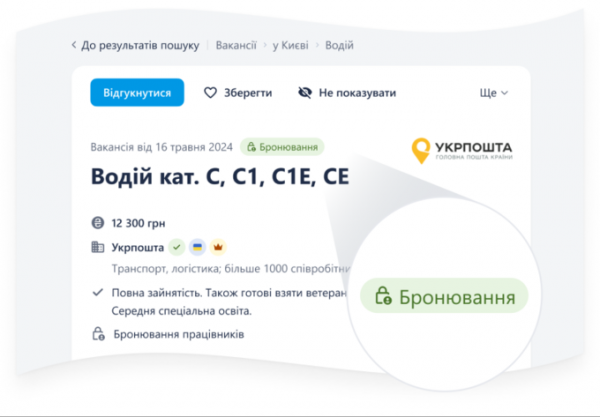Hide vacancy via crossed-eye icon
600x417 pixels.
click(305, 93)
